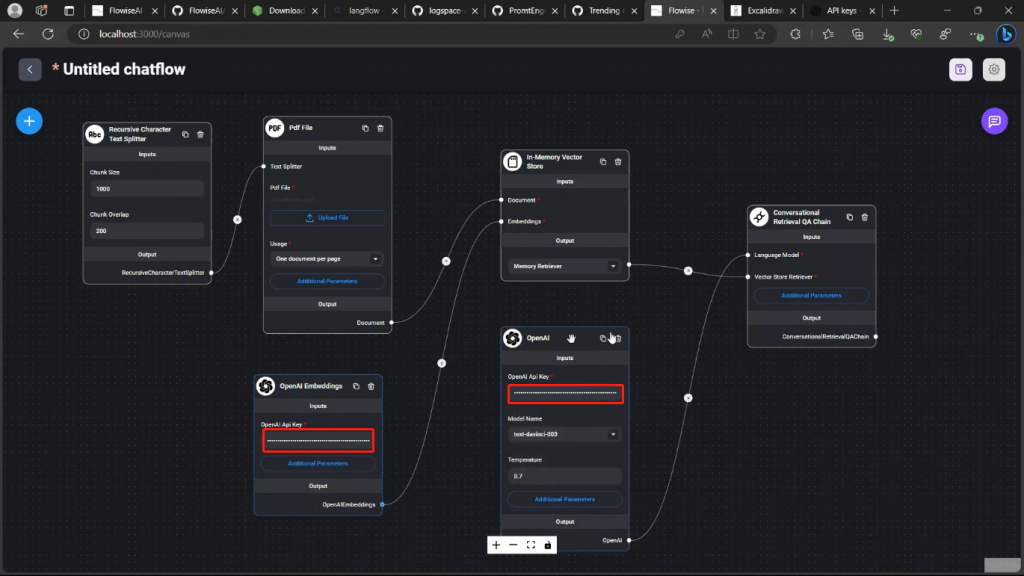Click the In-Memory Vector Store icon
This screenshot has height=576, width=1024.
(x=513, y=161)
